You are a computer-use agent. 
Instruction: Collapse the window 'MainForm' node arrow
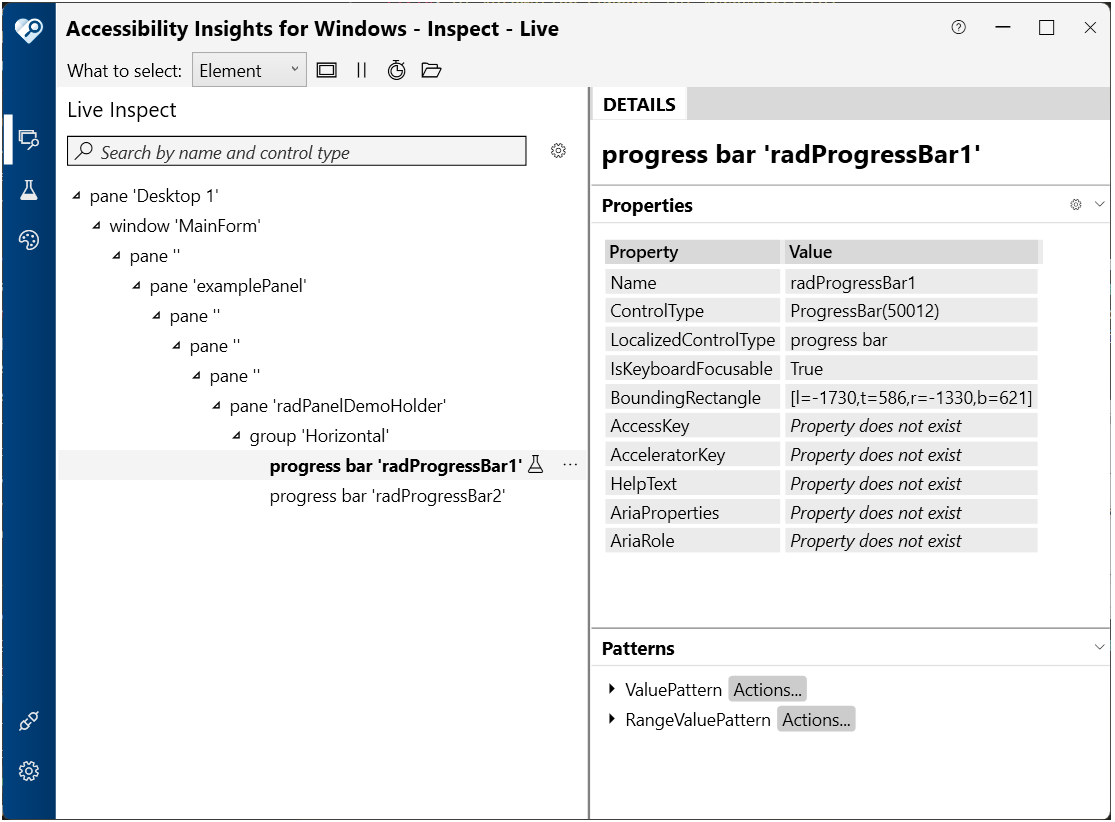click(x=97, y=225)
